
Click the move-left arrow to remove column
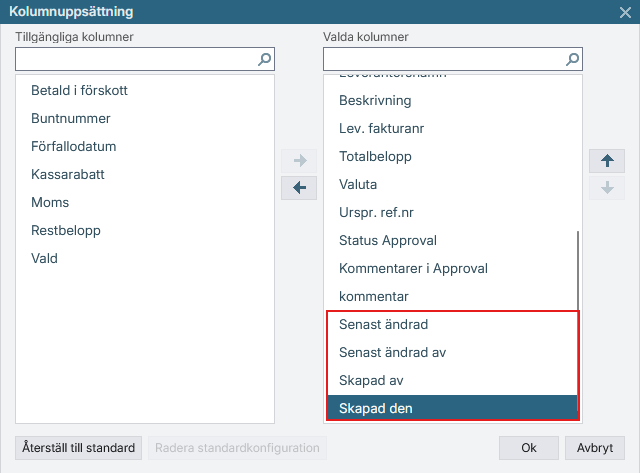pos(299,188)
